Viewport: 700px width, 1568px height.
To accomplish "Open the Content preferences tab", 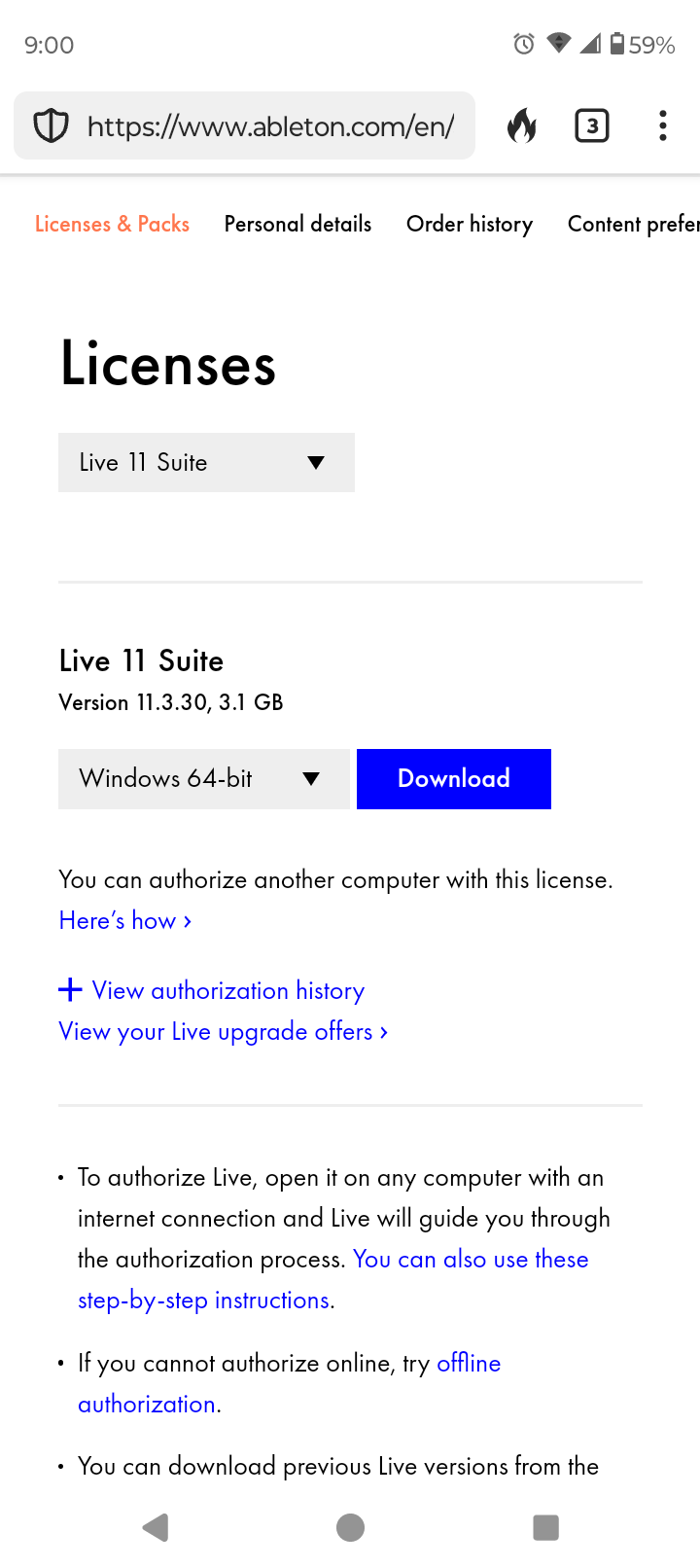I will 634,224.
